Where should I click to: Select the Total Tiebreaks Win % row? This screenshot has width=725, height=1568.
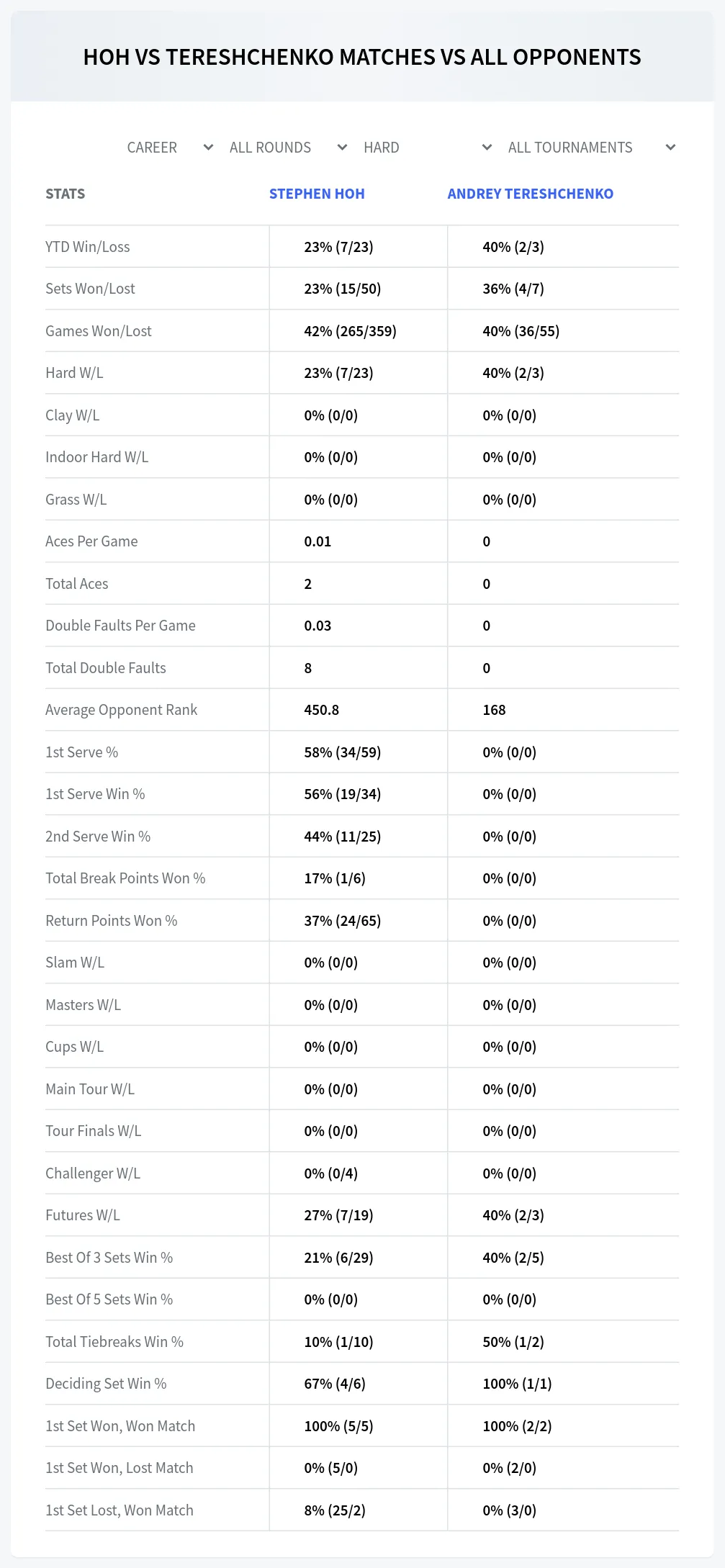click(362, 1342)
